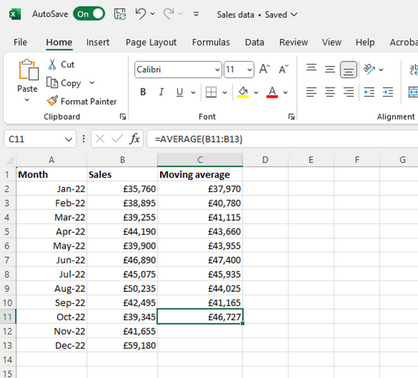Toggle the Bottom Align button

coord(348,69)
